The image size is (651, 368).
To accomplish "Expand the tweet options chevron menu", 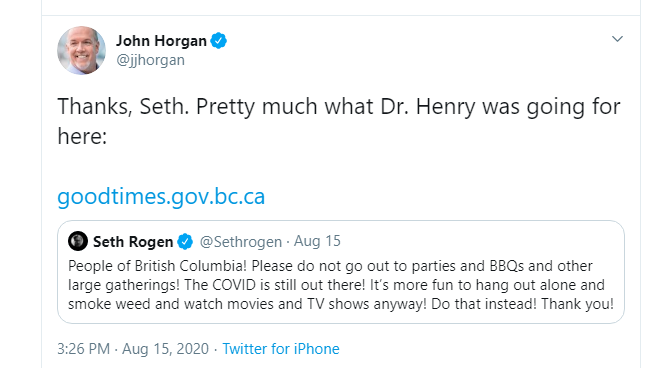I will click(617, 39).
